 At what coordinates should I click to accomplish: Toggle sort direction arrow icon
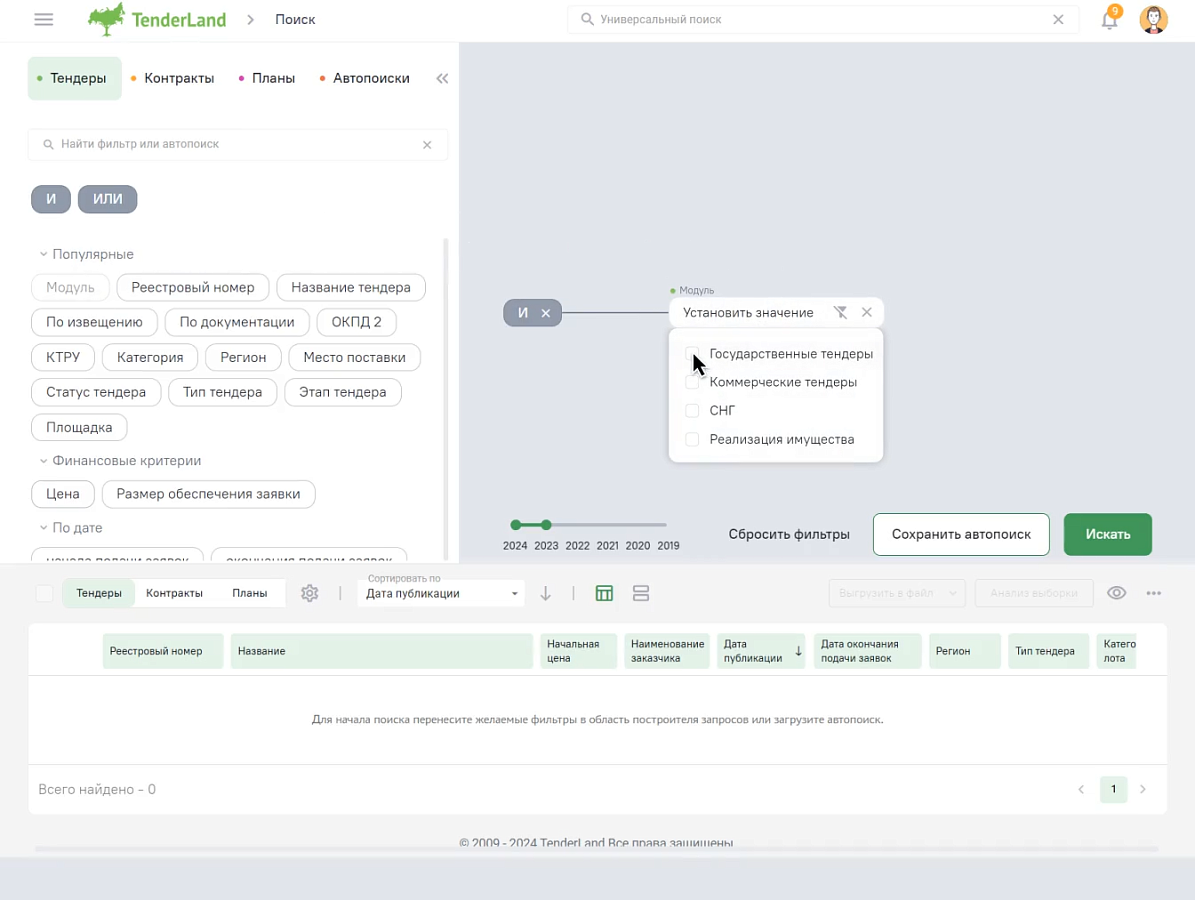point(546,593)
